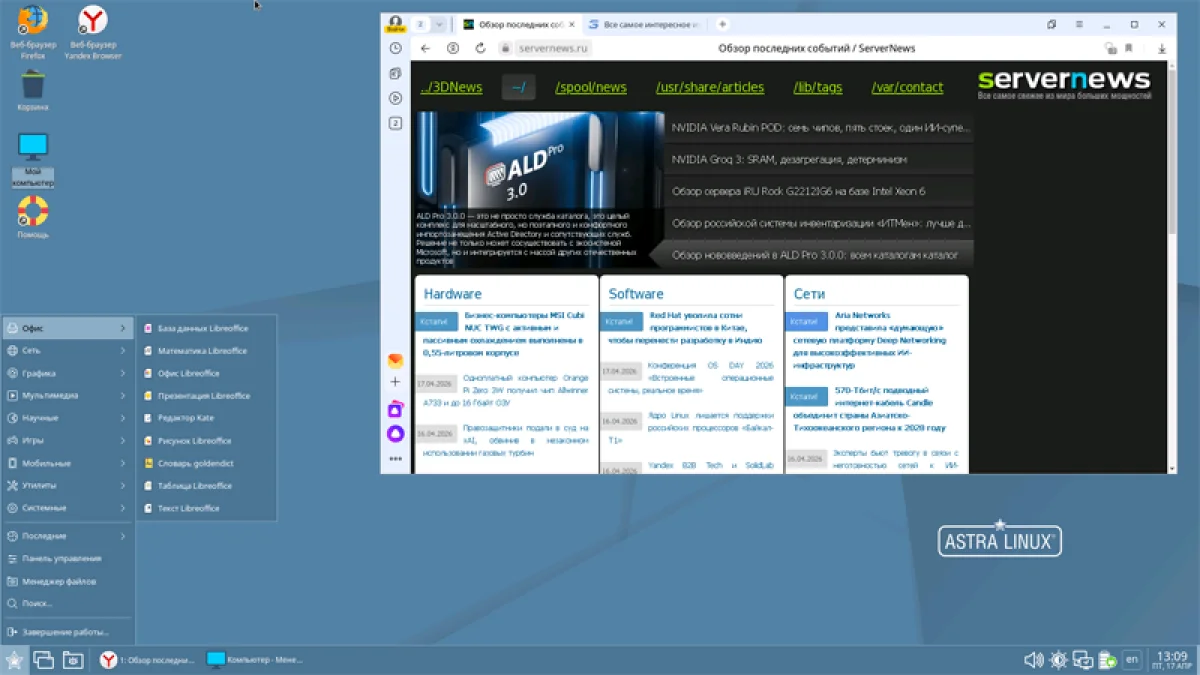Open the /spool/news link on ServerNews
The height and width of the screenshot is (675, 1200).
[590, 87]
